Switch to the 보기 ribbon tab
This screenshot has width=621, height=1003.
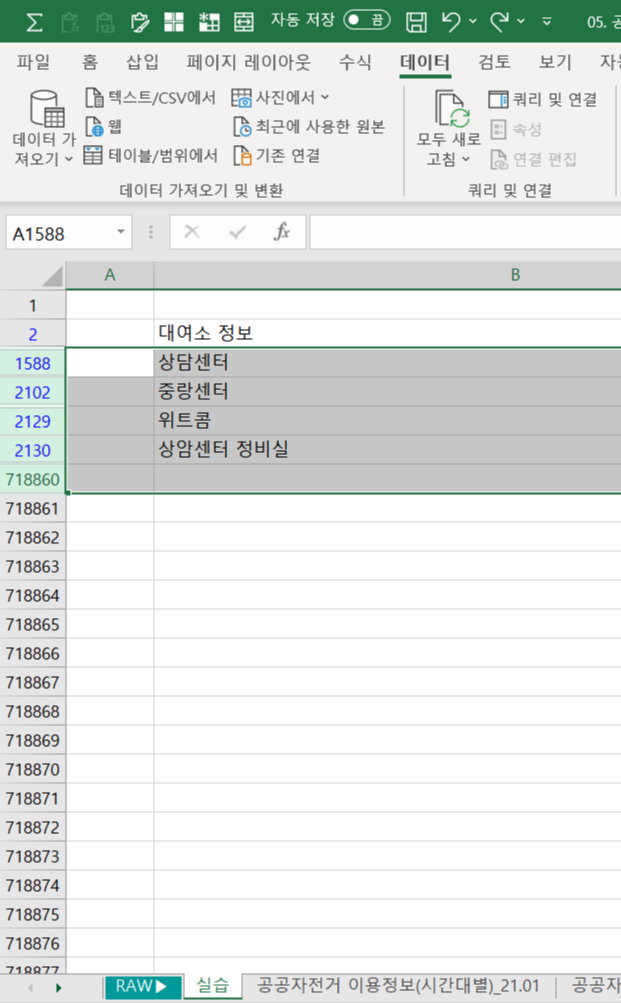coord(555,62)
